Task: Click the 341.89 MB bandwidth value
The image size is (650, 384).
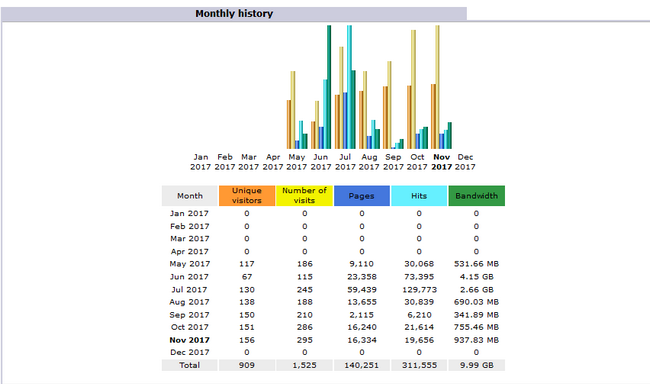Action: (x=476, y=315)
